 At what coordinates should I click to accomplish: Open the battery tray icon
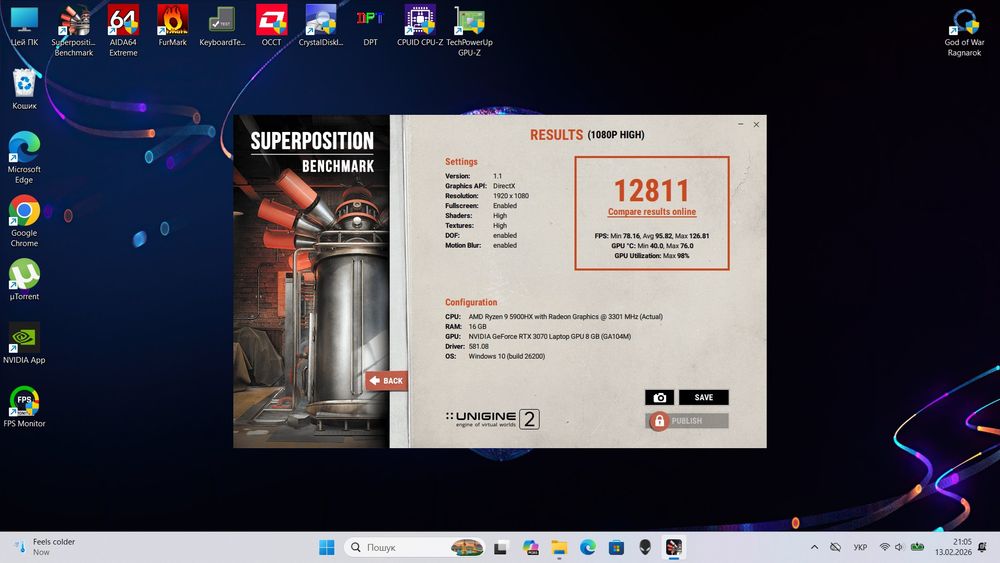click(x=918, y=547)
